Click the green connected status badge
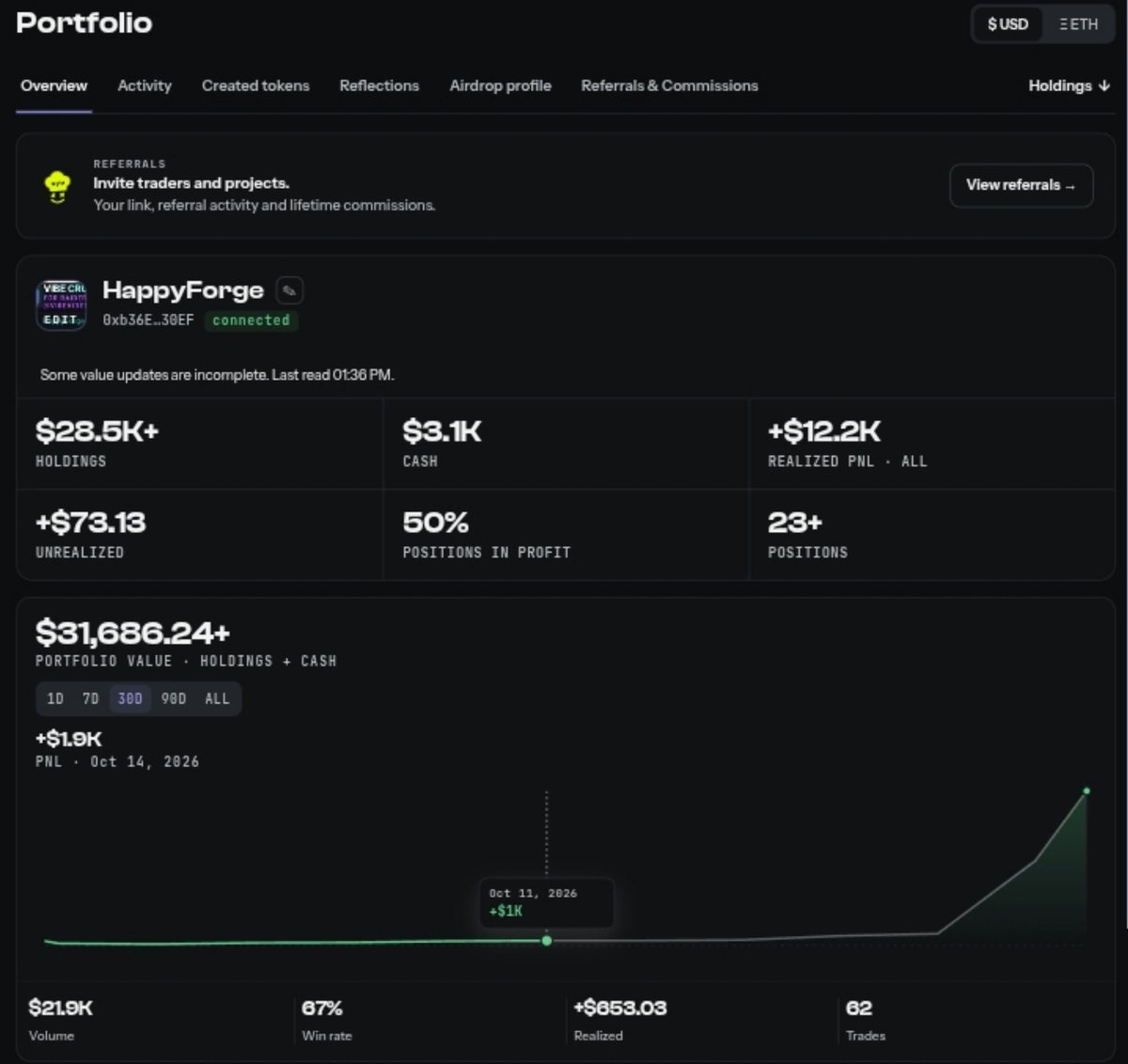Image resolution: width=1128 pixels, height=1064 pixels. (251, 321)
